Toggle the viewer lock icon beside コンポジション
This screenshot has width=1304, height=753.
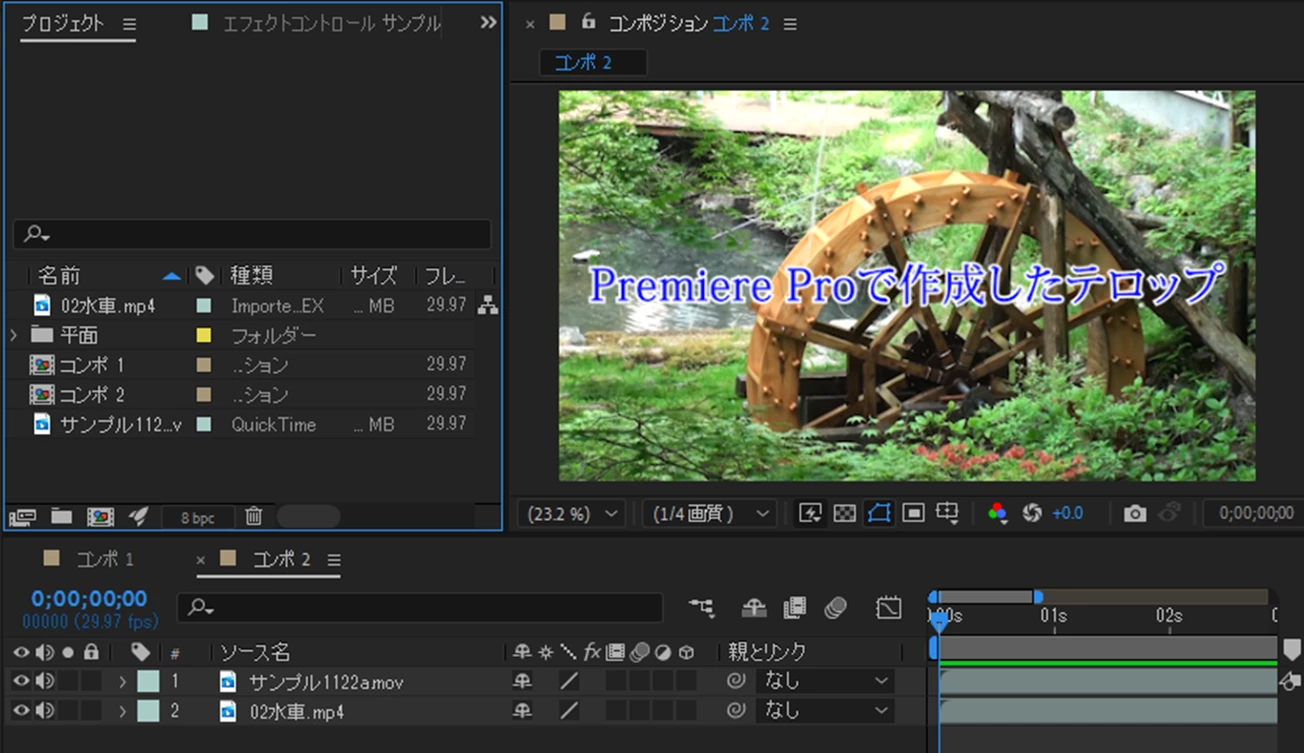(x=588, y=21)
